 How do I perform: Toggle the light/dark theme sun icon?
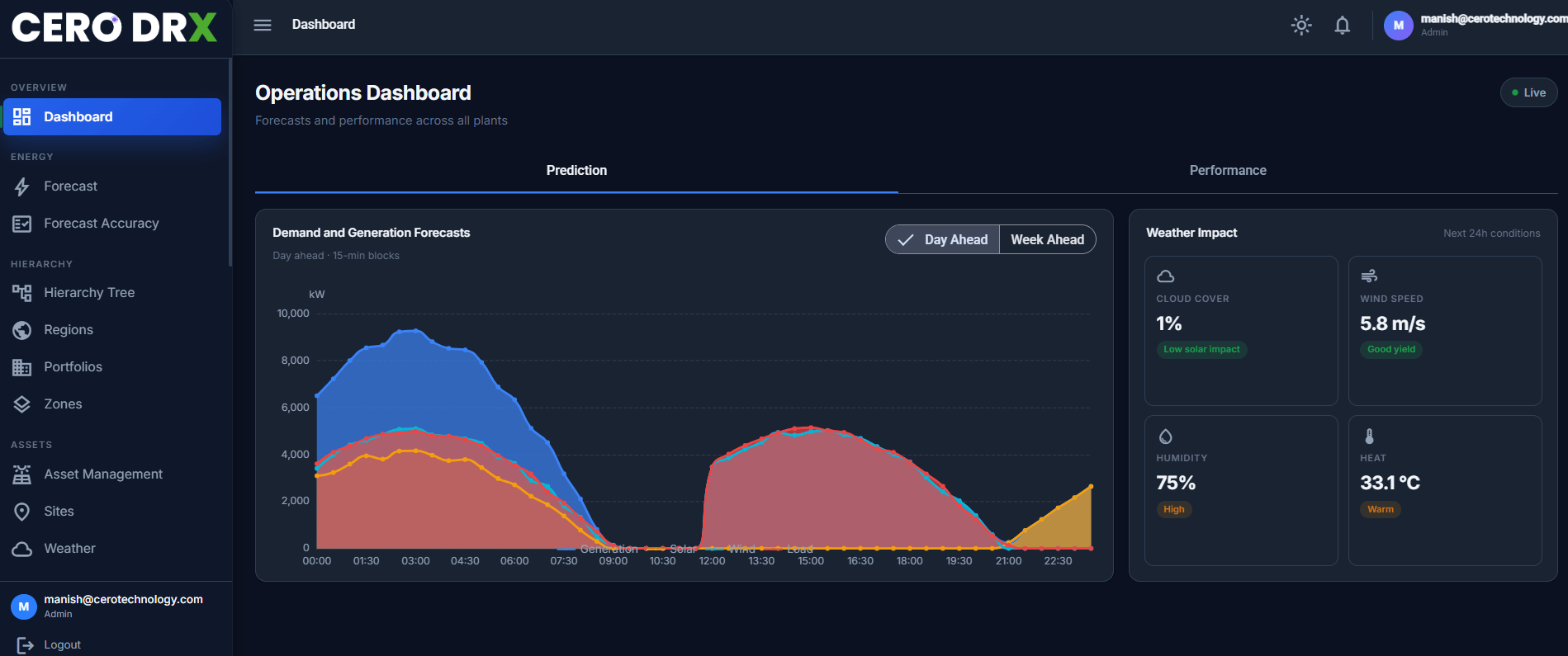[1301, 25]
